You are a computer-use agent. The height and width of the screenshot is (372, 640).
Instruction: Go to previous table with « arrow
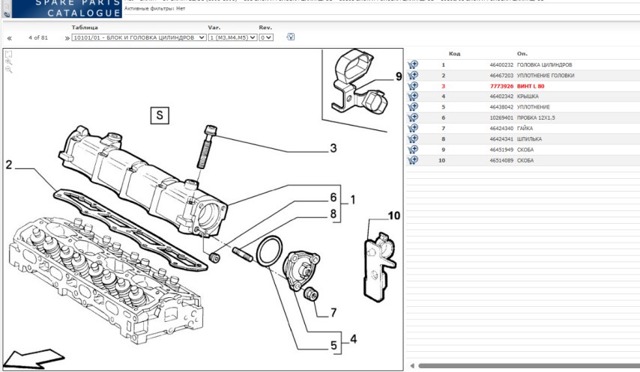point(9,38)
